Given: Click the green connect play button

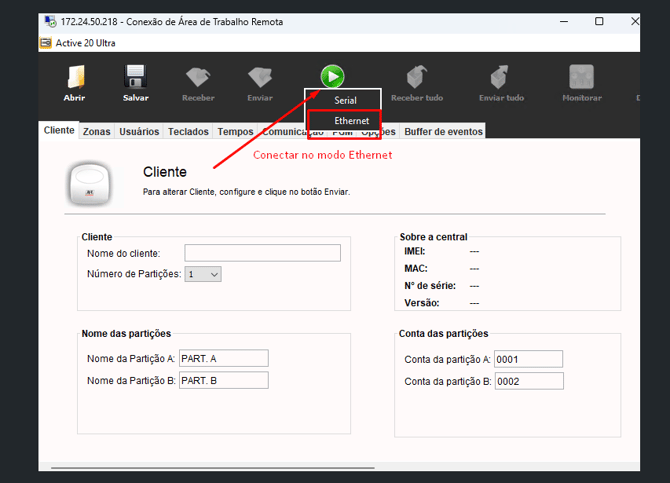Looking at the screenshot, I should (332, 75).
